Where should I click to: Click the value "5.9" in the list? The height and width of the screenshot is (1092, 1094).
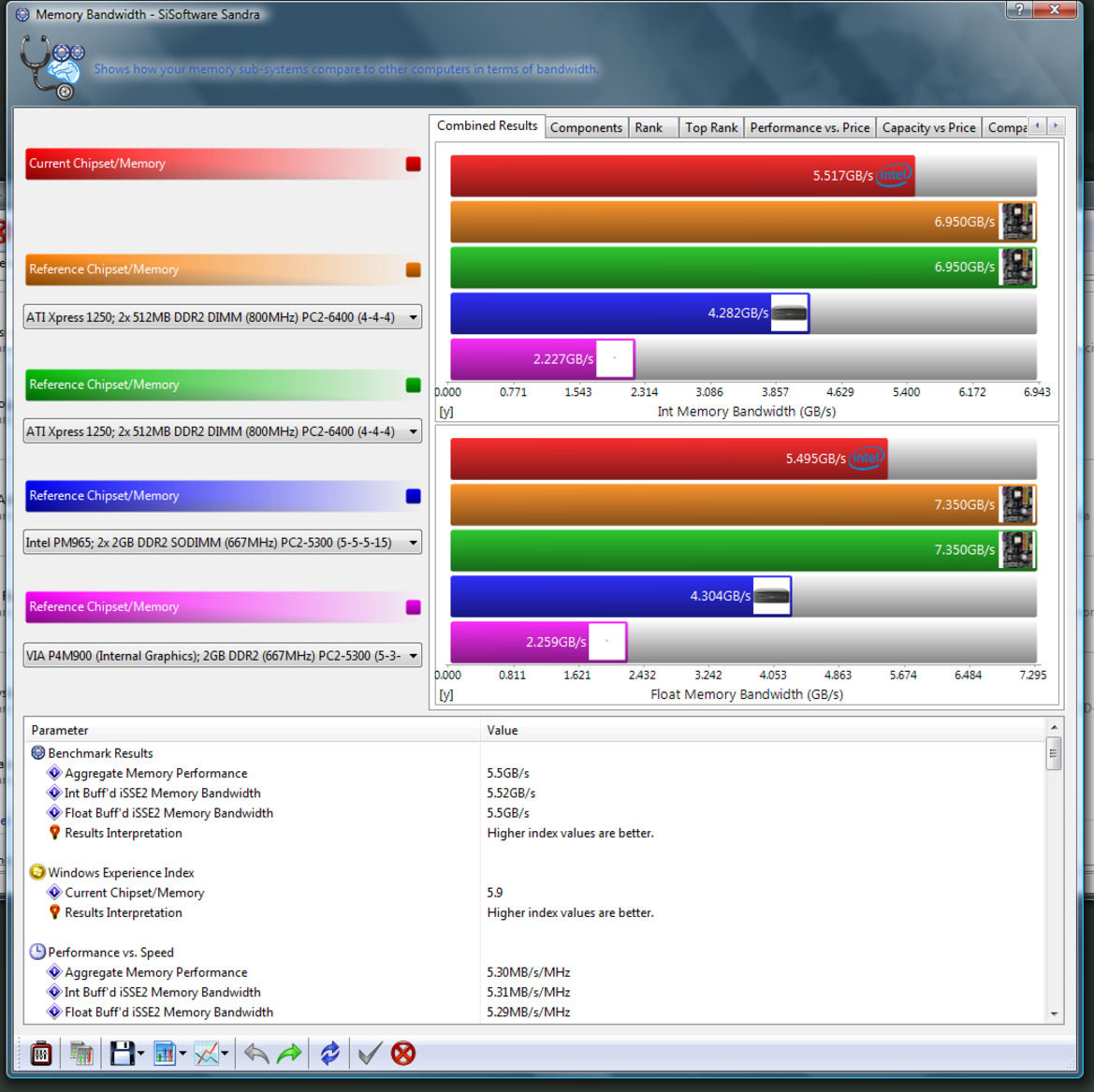coord(495,893)
